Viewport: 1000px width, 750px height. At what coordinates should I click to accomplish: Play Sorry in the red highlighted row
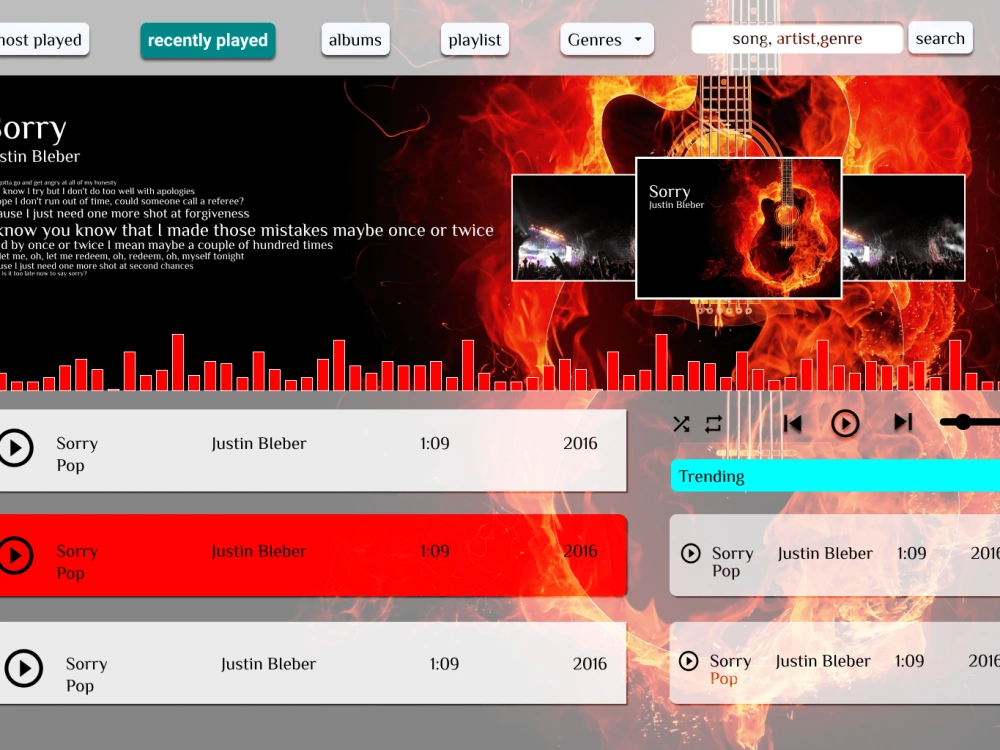tap(16, 556)
